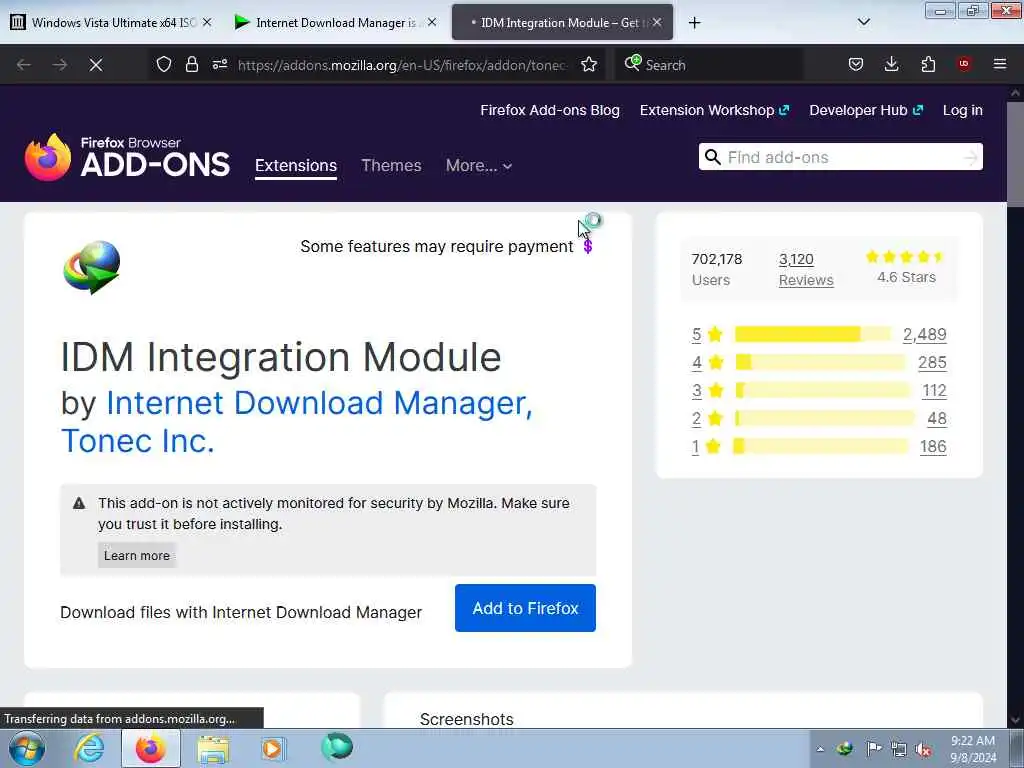The width and height of the screenshot is (1024, 768).
Task: Click the magnifier icon in Find add-ons
Action: click(713, 157)
